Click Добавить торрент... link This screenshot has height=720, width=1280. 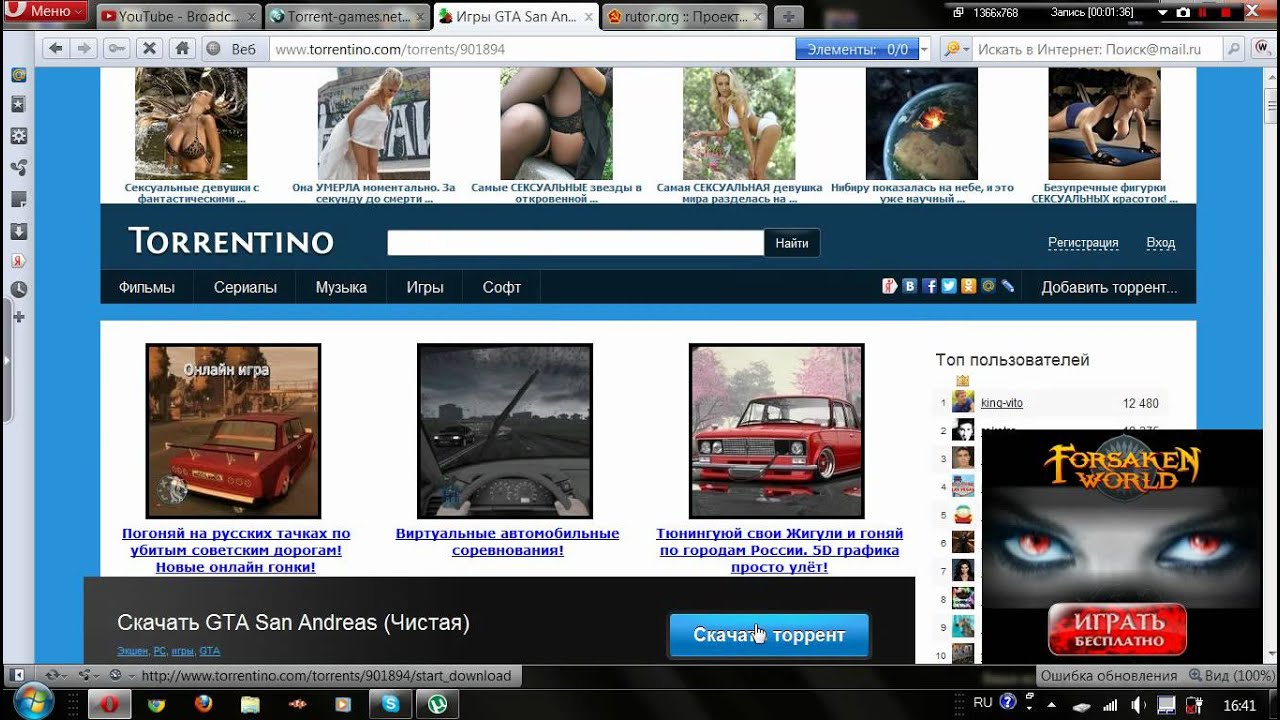[x=1109, y=287]
